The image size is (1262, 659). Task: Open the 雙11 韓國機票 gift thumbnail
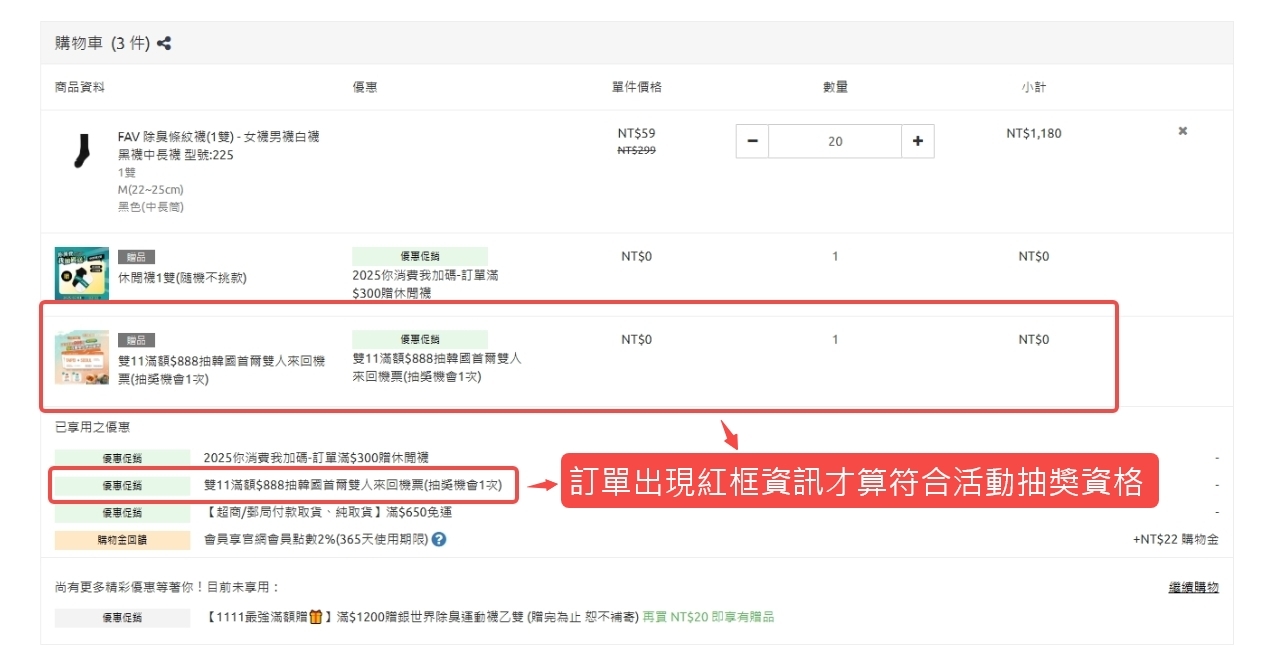pyautogui.click(x=81, y=358)
